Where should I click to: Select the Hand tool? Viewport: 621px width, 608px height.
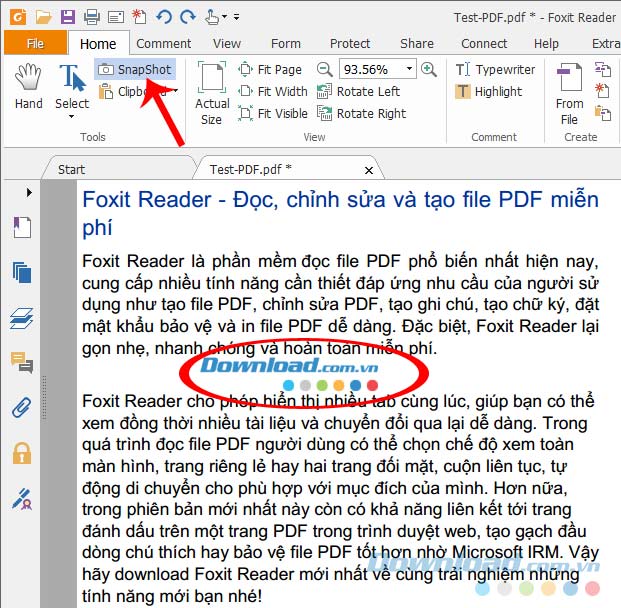[x=29, y=86]
